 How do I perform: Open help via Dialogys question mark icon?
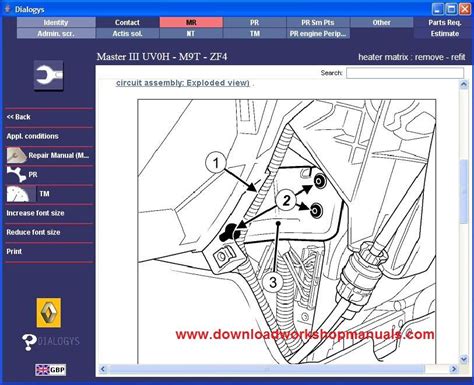[29, 342]
